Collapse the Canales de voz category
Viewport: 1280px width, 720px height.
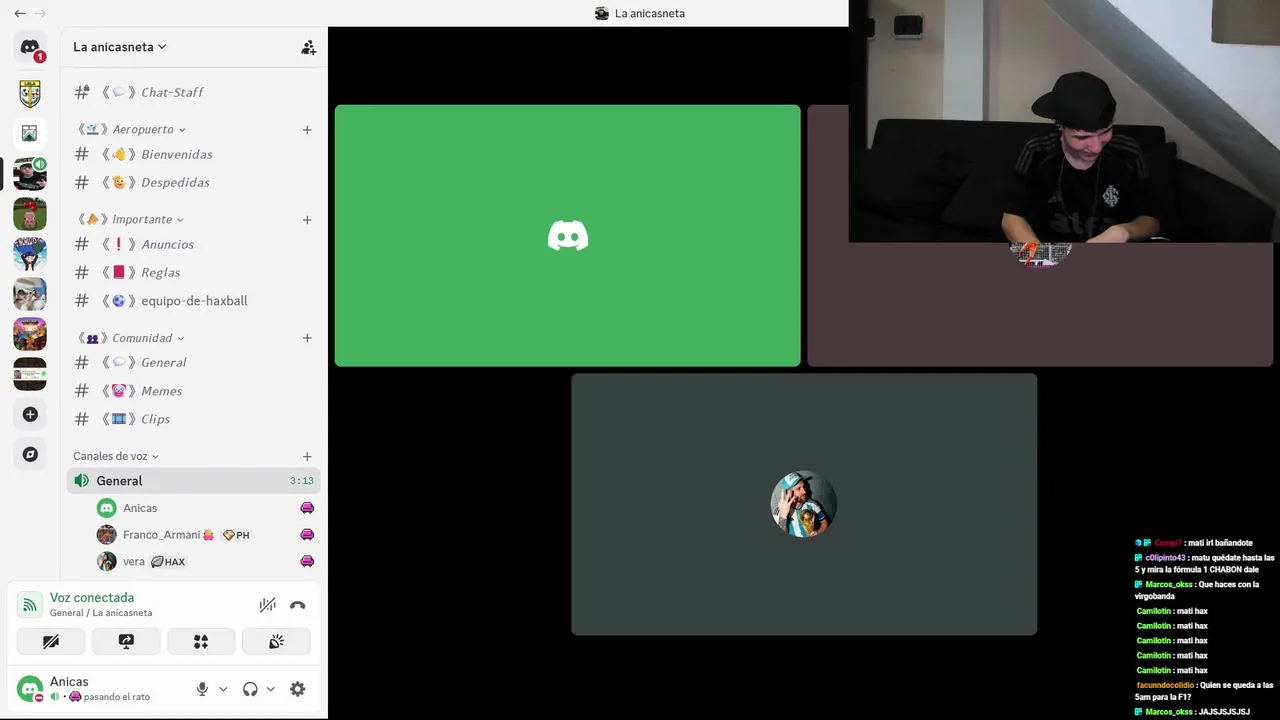point(116,456)
